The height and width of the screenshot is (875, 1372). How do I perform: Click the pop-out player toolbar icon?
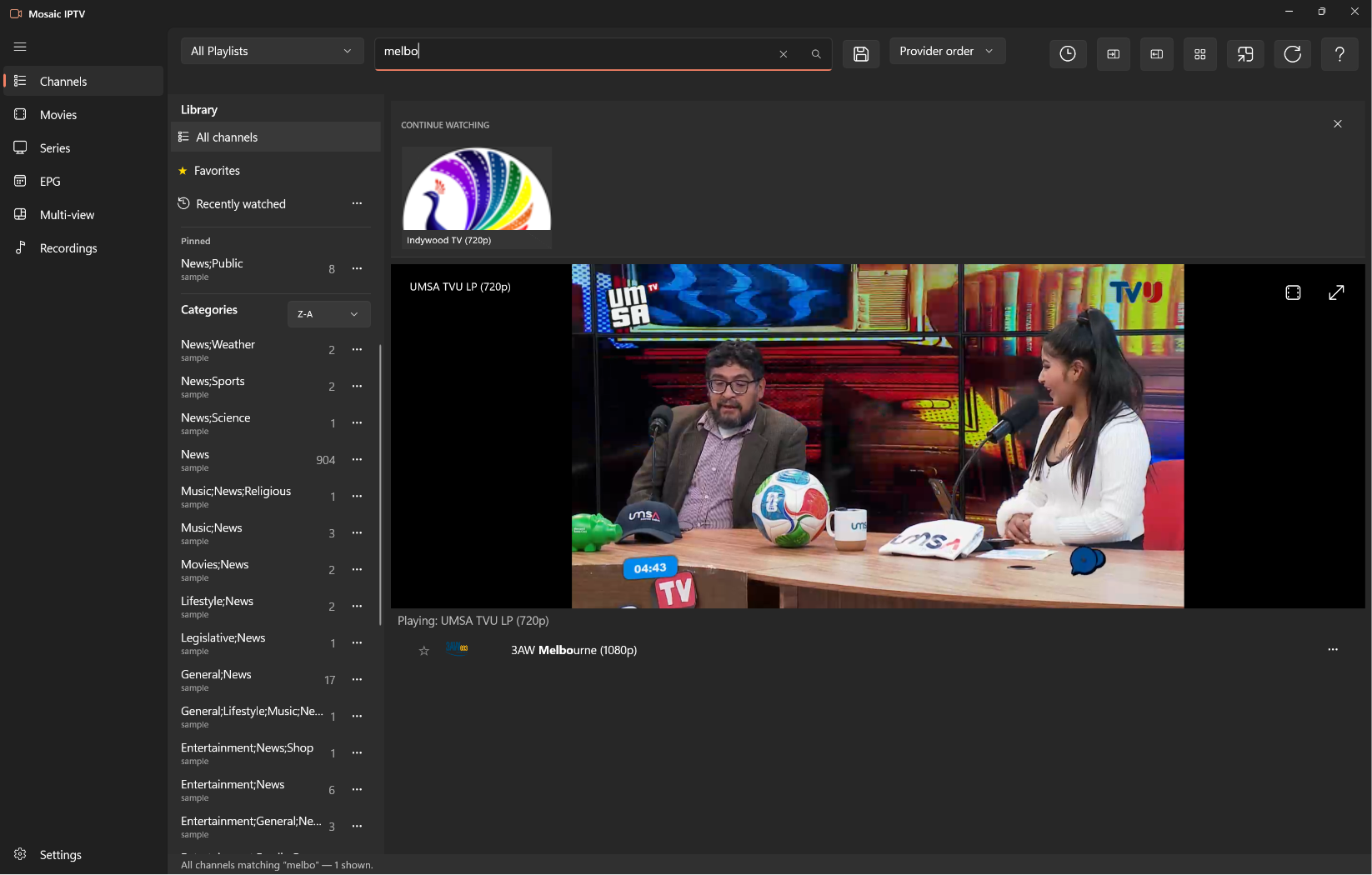point(1245,54)
